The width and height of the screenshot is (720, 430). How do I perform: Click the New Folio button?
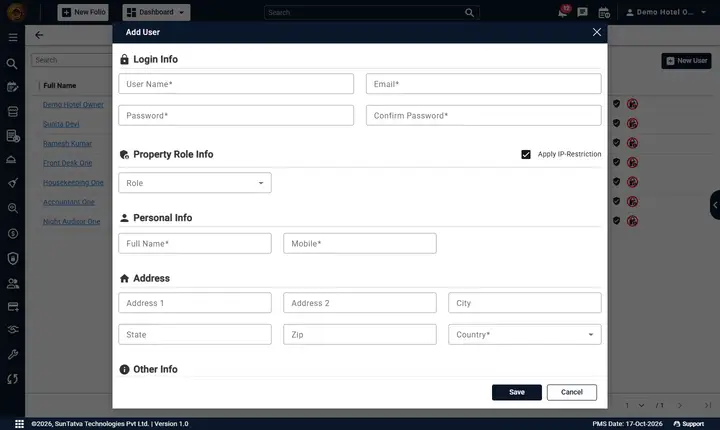click(x=83, y=12)
